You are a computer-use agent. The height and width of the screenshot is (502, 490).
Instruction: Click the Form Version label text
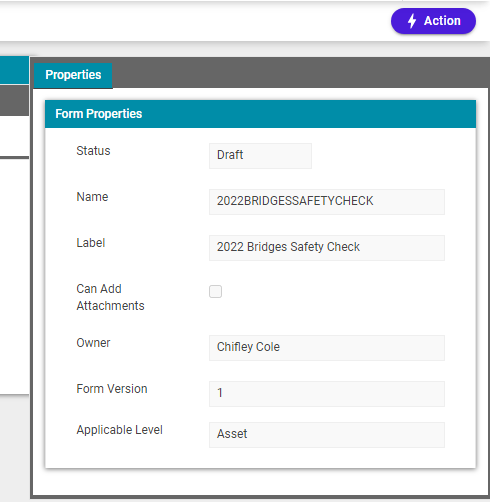[112, 389]
